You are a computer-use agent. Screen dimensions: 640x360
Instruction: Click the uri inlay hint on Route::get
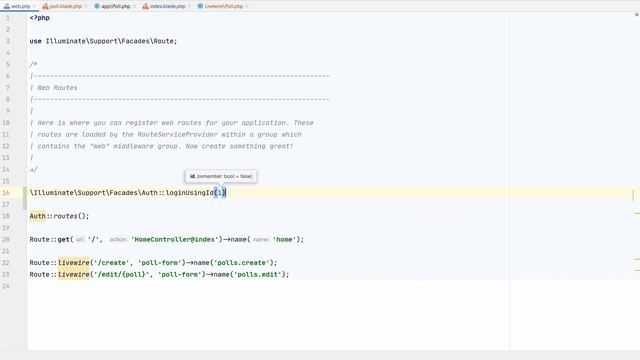pyautogui.click(x=80, y=240)
